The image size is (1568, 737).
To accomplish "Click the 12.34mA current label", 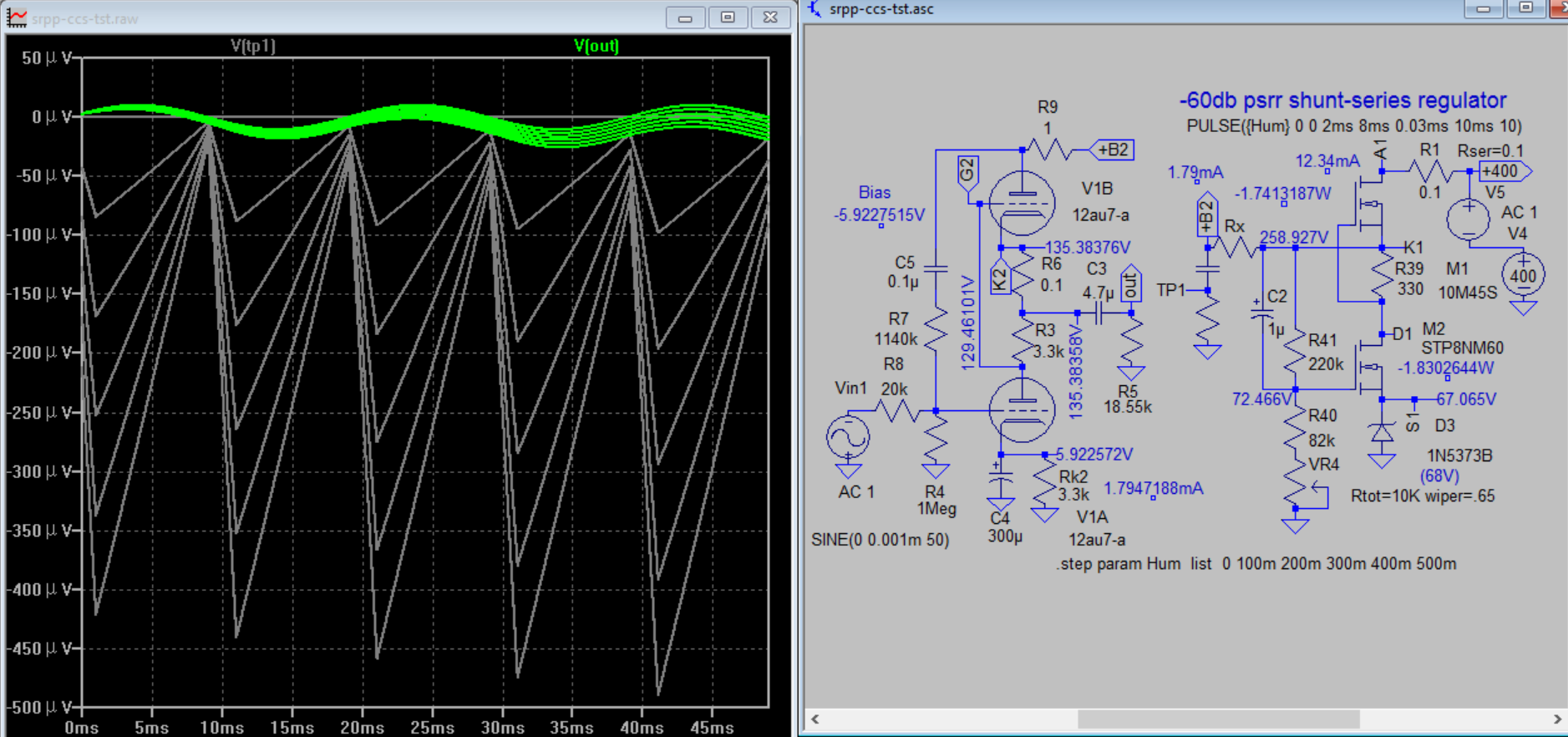I will pos(1327,161).
